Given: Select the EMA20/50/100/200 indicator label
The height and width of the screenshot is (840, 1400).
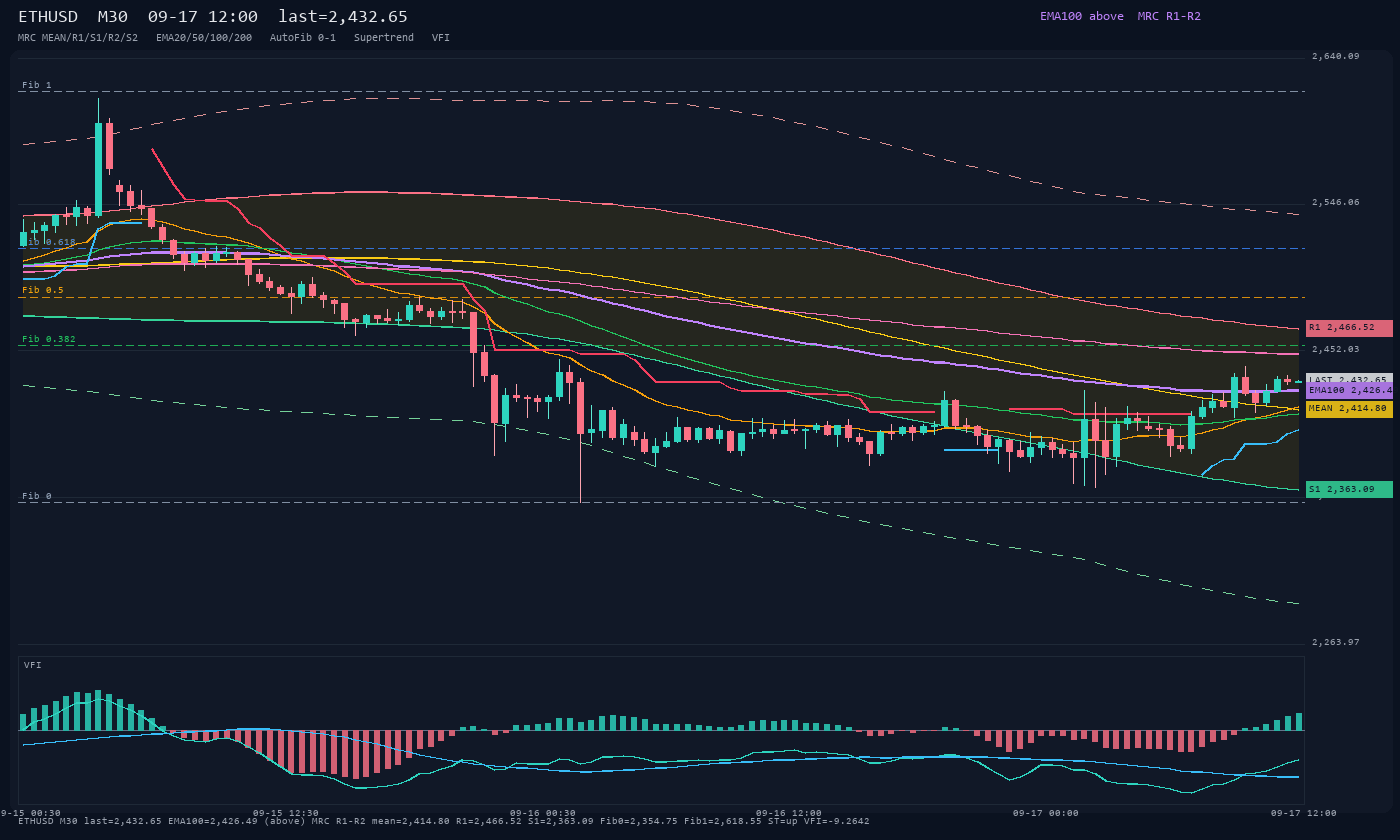Looking at the screenshot, I should 204,38.
